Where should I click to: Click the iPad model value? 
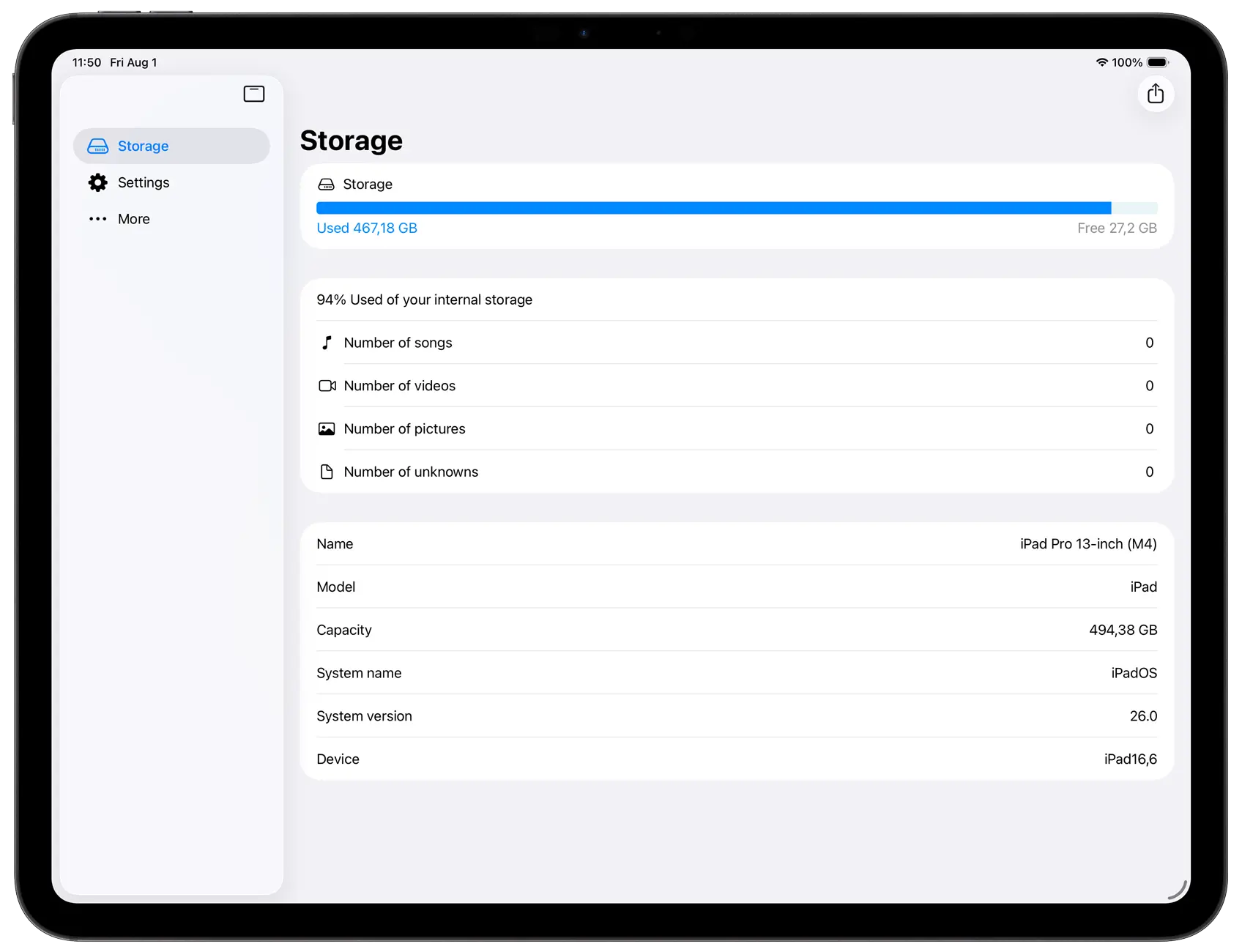1143,587
